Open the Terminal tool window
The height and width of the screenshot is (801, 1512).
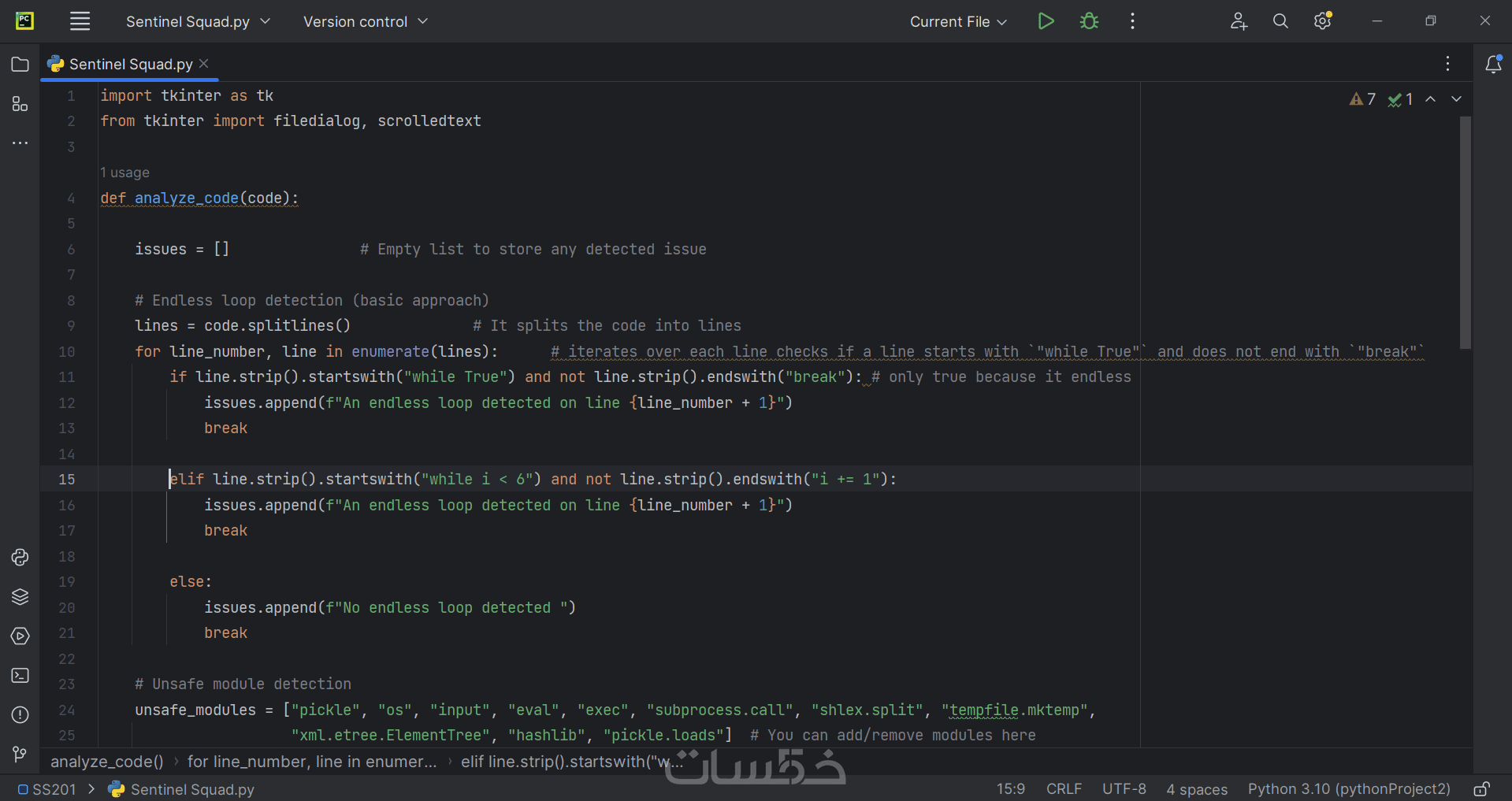20,676
